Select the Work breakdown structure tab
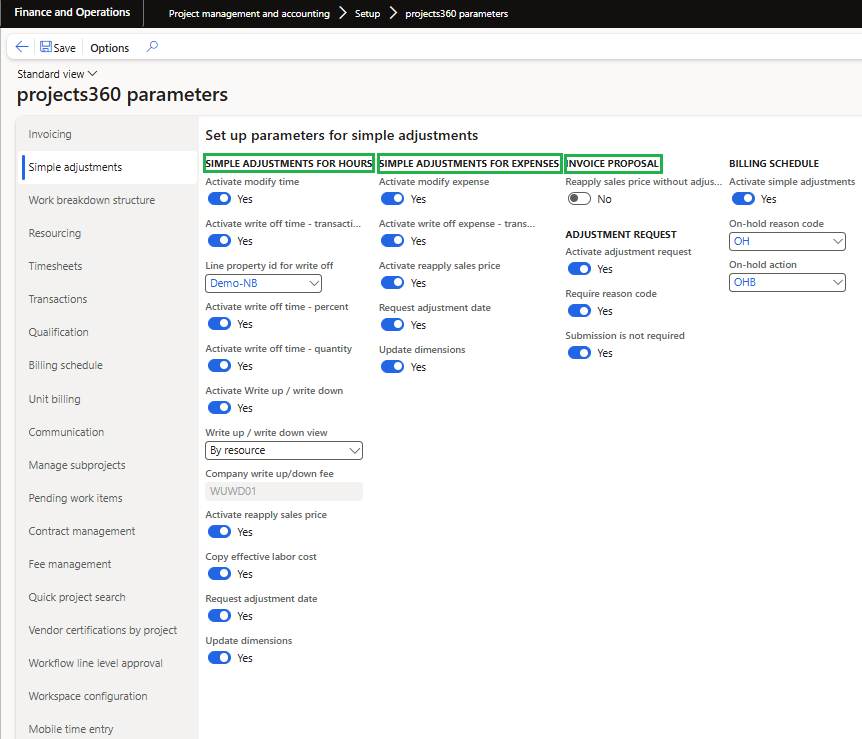The height and width of the screenshot is (739, 862). pyautogui.click(x=92, y=200)
